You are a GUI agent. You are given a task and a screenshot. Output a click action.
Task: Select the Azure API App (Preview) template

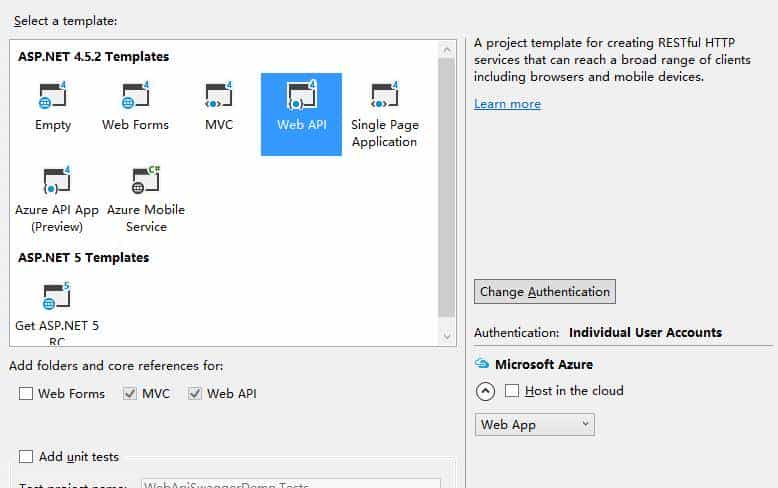pyautogui.click(x=56, y=181)
